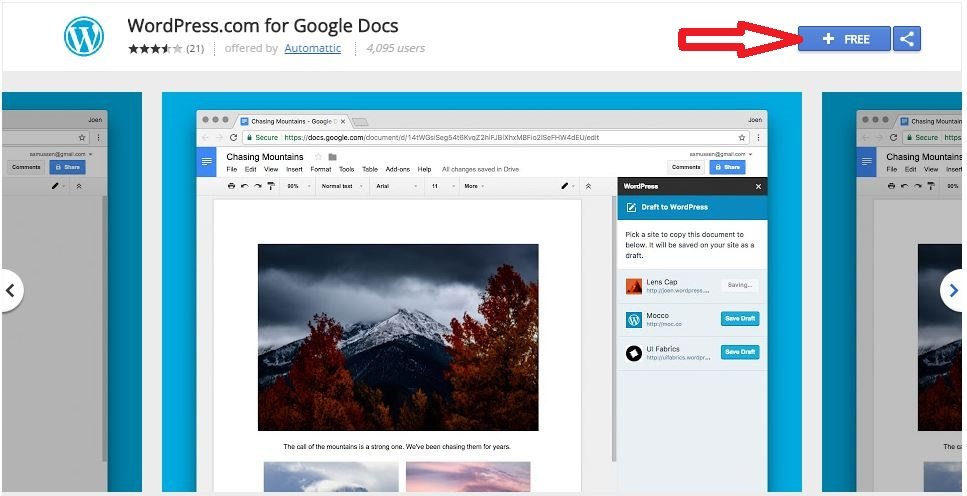Click the document caption about the call of the mountains
Image resolution: width=967 pixels, height=496 pixels.
[x=397, y=446]
